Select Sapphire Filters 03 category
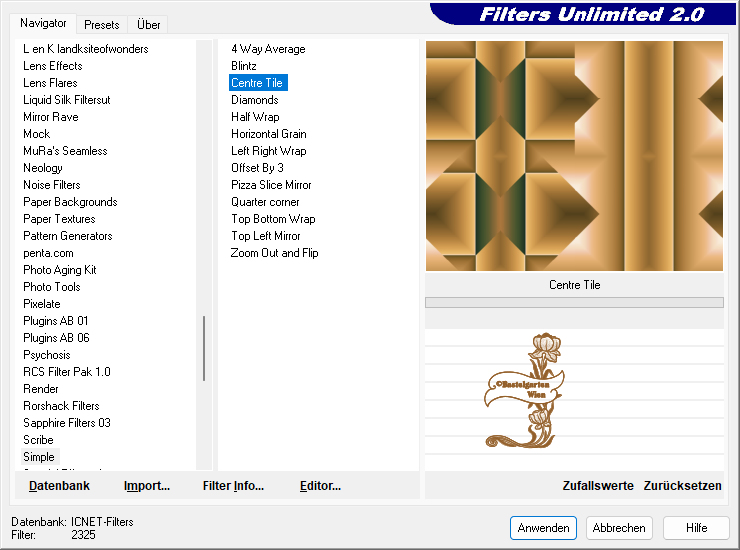The height and width of the screenshot is (550, 740). pyautogui.click(x=67, y=423)
